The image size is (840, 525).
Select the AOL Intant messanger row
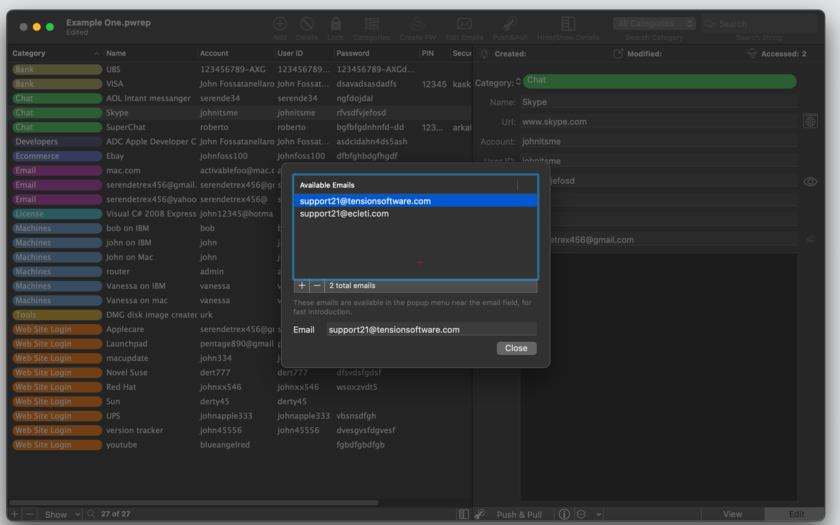(x=241, y=99)
